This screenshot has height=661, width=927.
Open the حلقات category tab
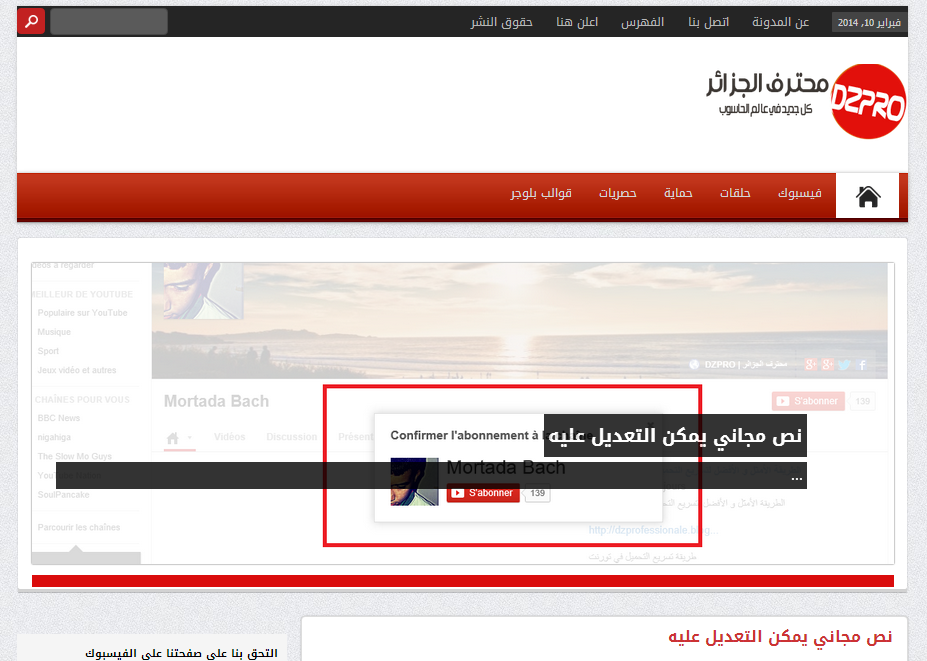pyautogui.click(x=735, y=193)
